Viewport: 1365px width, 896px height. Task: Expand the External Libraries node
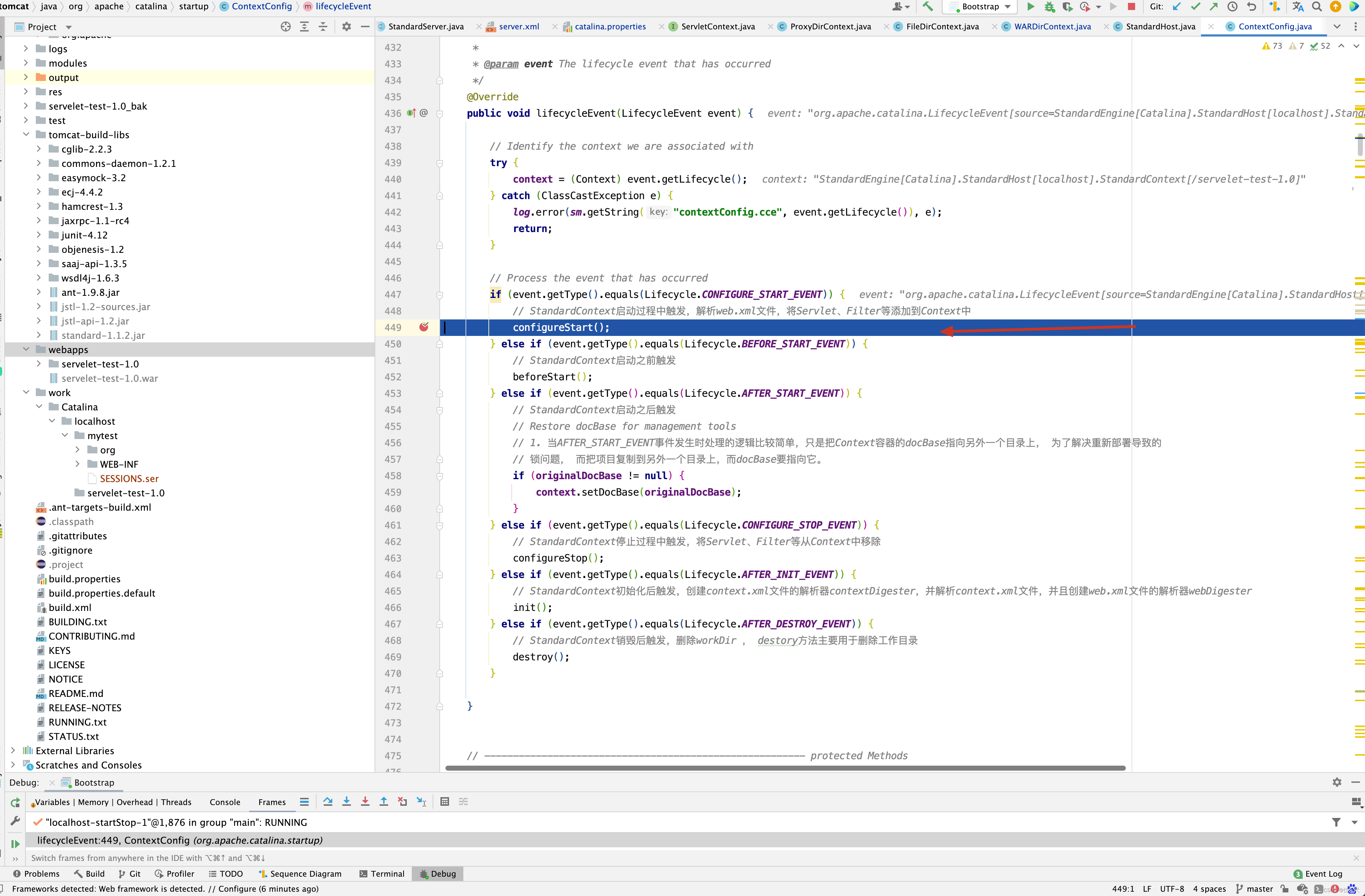click(13, 750)
